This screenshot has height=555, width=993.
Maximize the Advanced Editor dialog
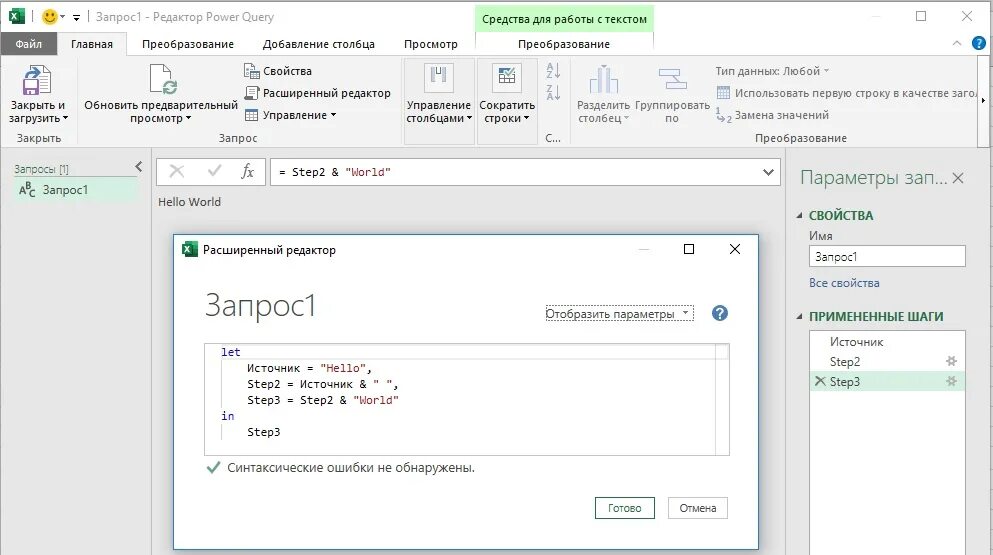pos(689,249)
